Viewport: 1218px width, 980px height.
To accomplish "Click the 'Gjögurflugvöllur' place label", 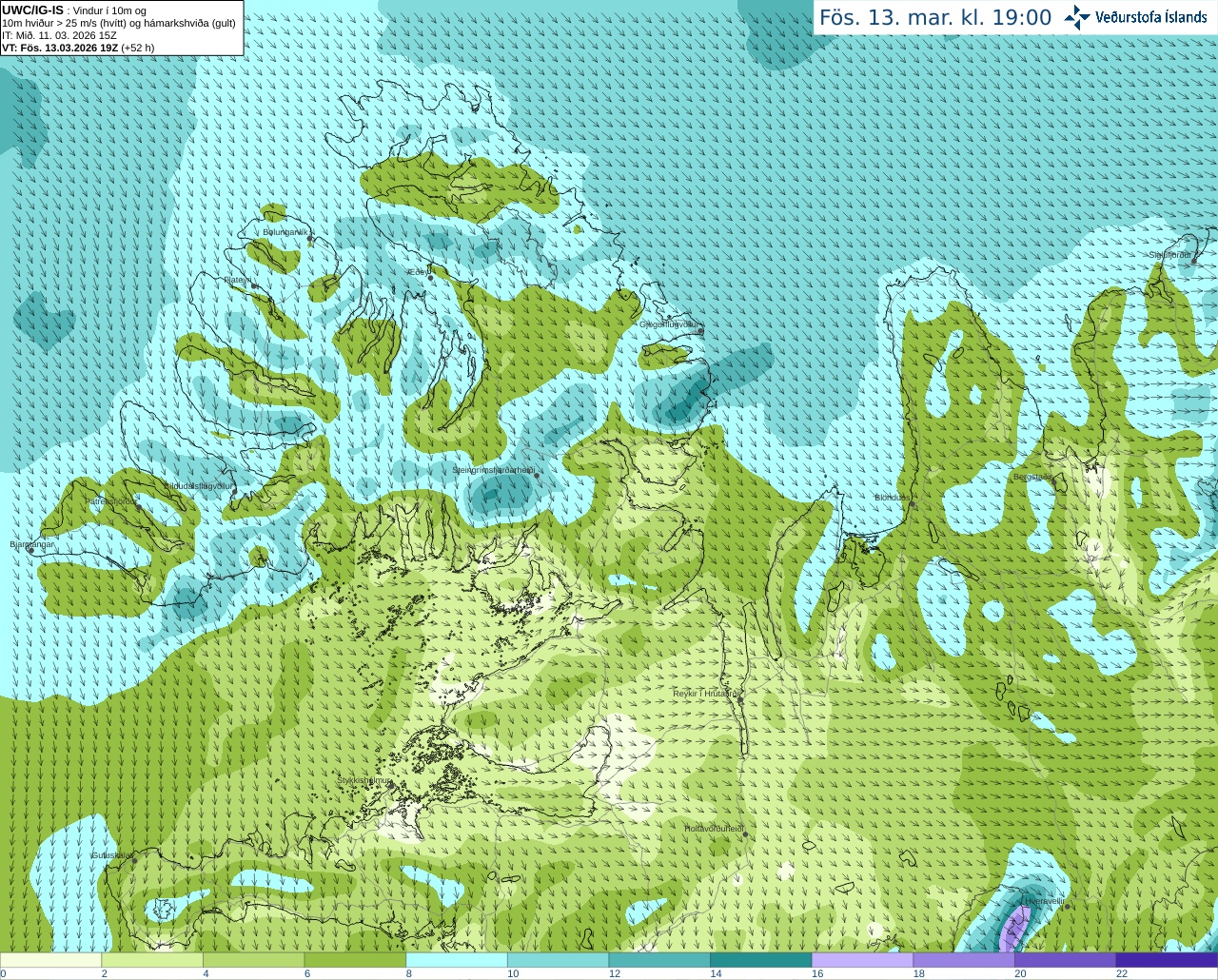I will pyautogui.click(x=670, y=324).
